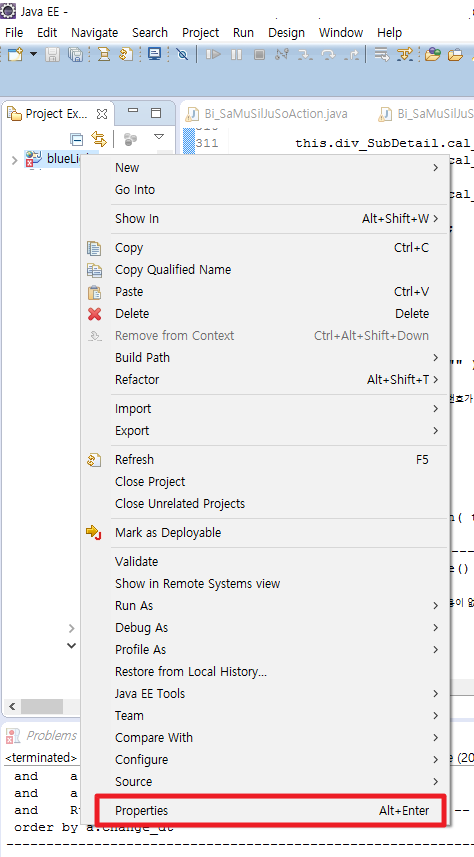Click the Step Over icon
The height and width of the screenshot is (857, 474).
coord(328,54)
